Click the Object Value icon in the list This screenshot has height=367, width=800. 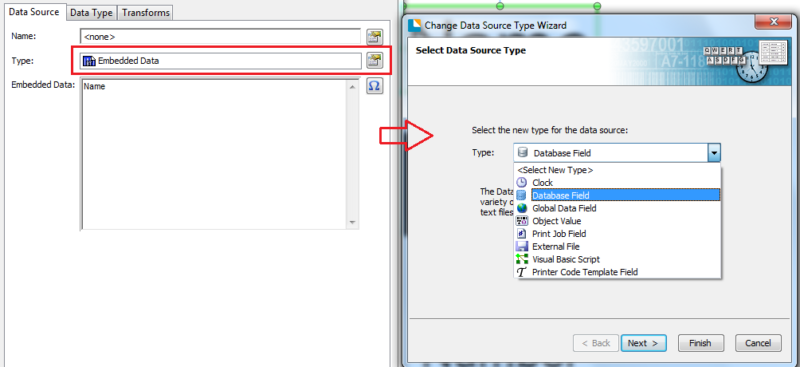521,221
